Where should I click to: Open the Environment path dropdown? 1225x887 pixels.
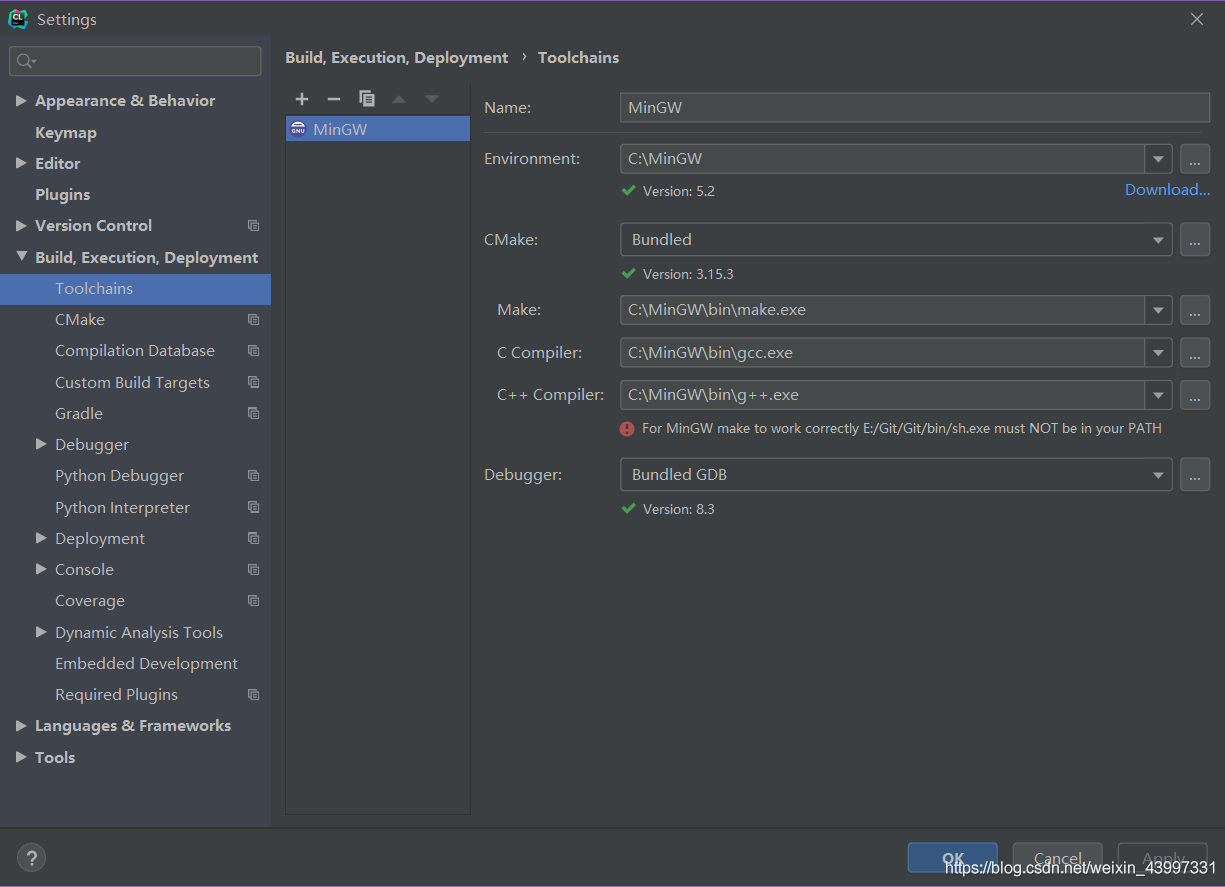tap(1158, 159)
